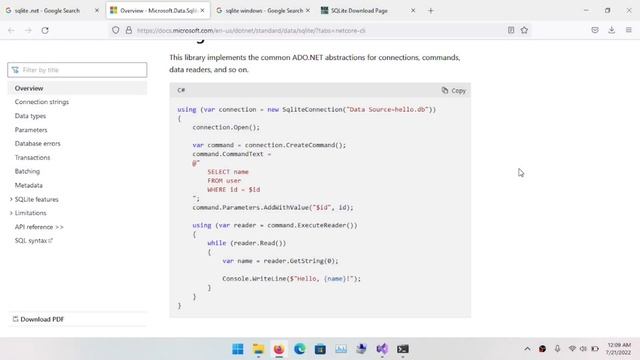The height and width of the screenshot is (360, 640).
Task: Open Connection strings article
Action: click(42, 102)
